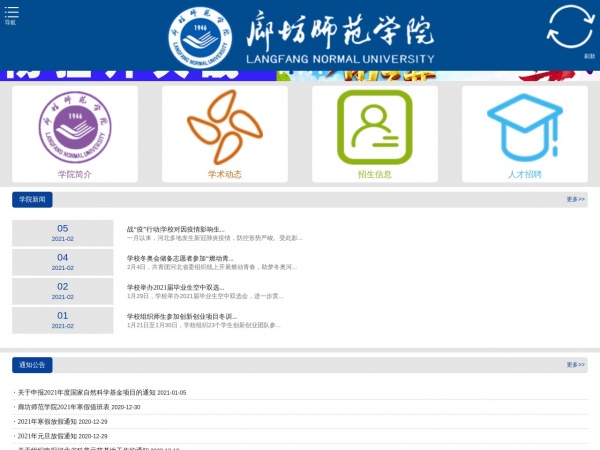Click summary text 2月4日，共青团河北省委组织线上

coord(212,267)
